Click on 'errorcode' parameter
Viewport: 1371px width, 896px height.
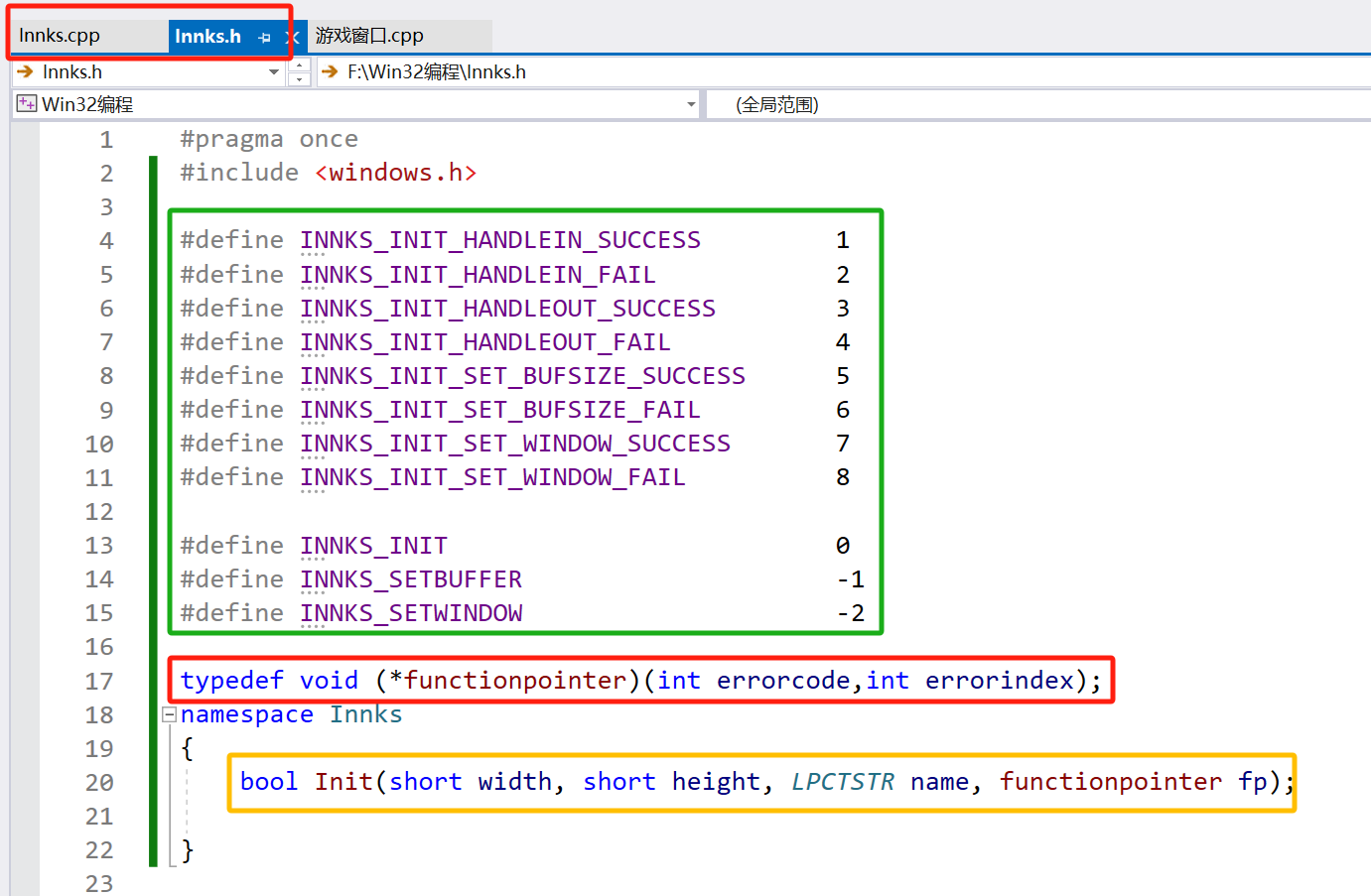pos(783,681)
